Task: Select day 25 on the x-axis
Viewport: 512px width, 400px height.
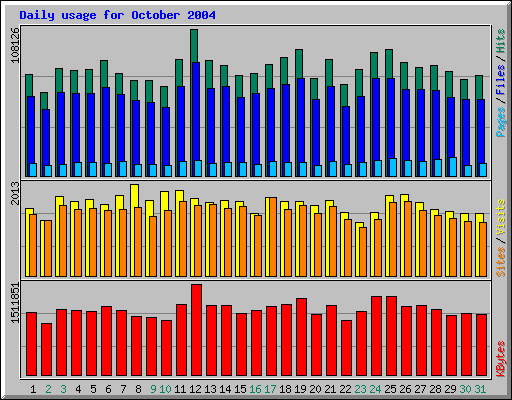Action: point(390,389)
